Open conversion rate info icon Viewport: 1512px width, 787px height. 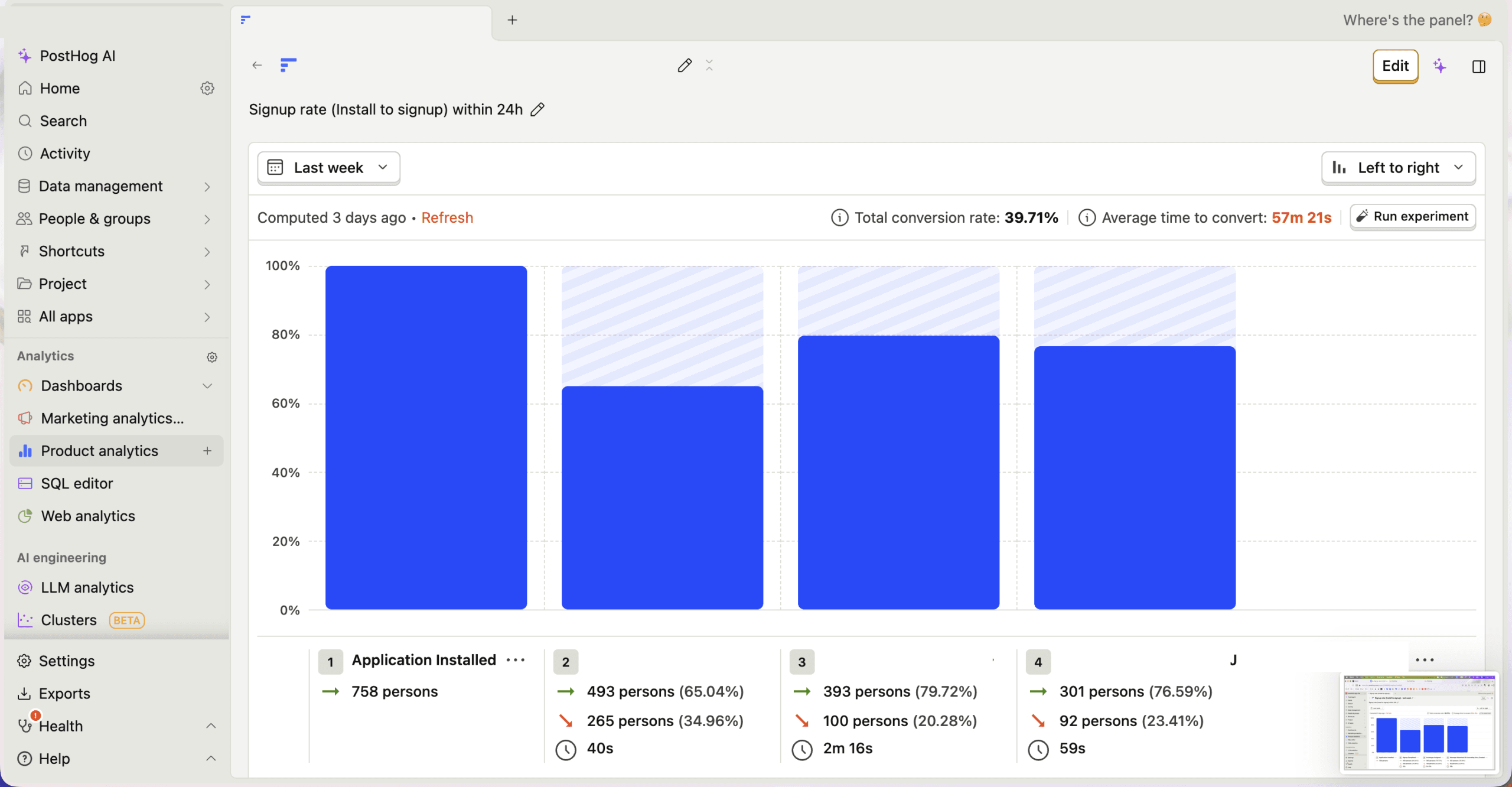click(839, 217)
